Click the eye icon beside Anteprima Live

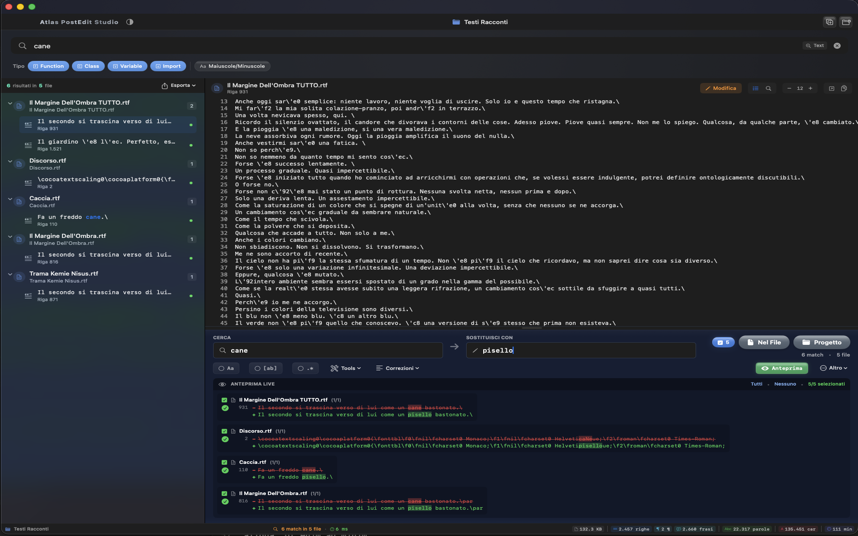222,384
